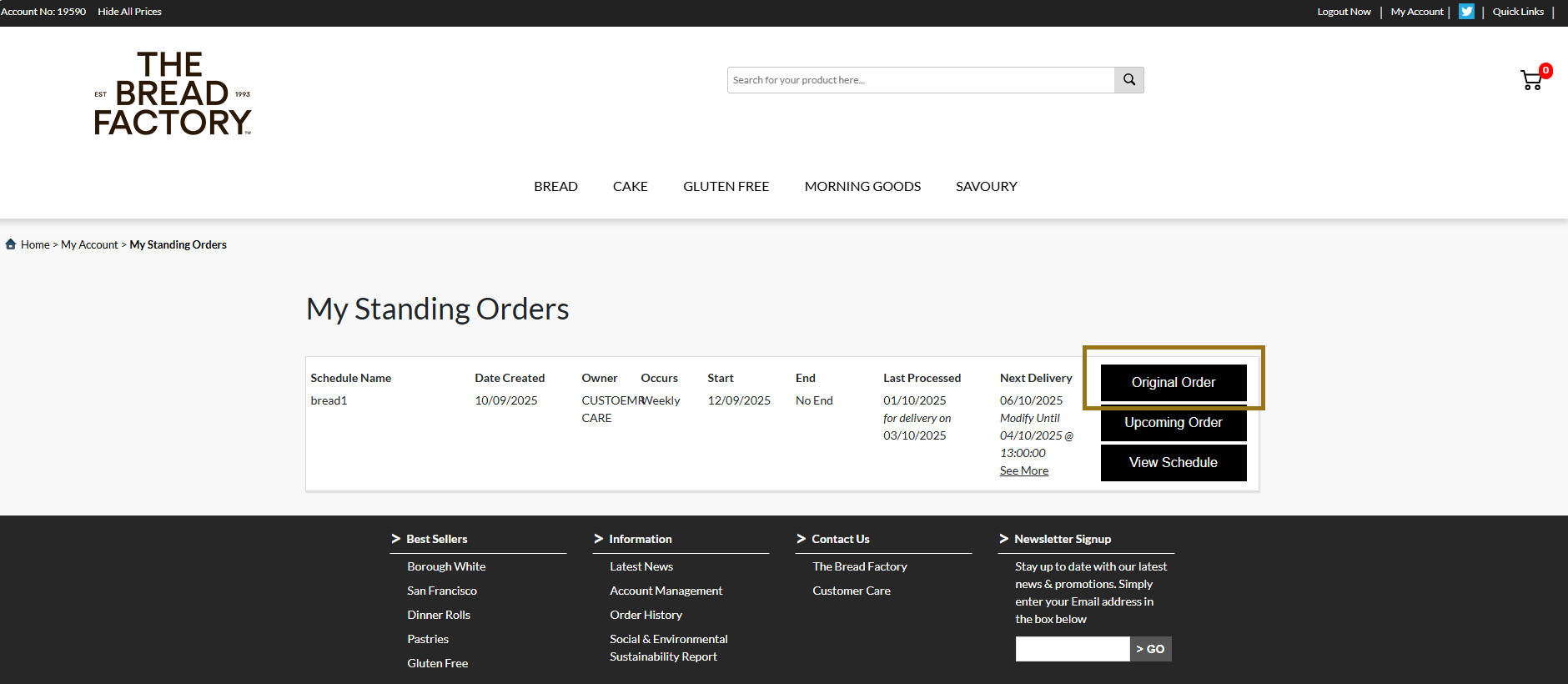Click the Next Delivery column header
This screenshot has width=1568, height=684.
(1036, 378)
